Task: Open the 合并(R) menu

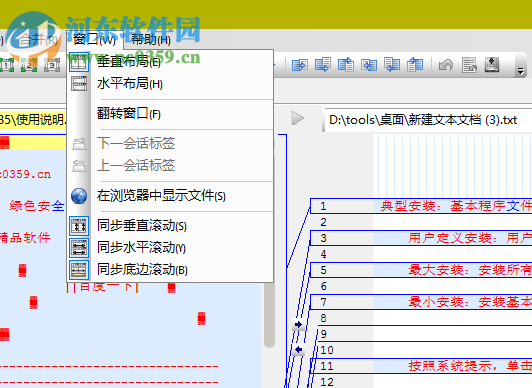Action: click(x=38, y=40)
